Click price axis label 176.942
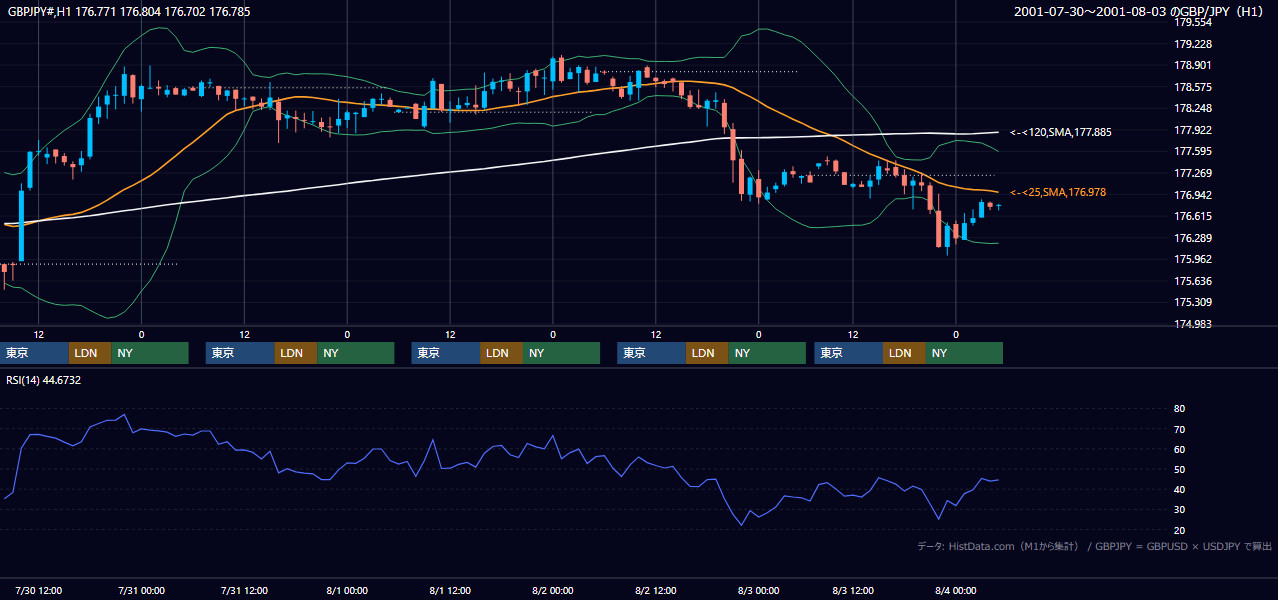This screenshot has width=1278, height=600. [1192, 195]
